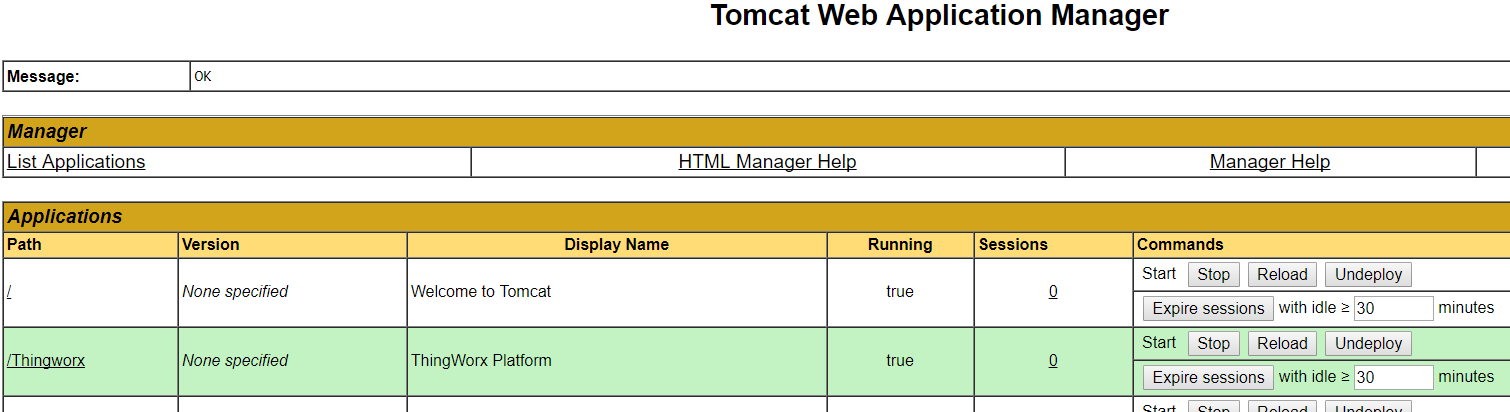Click "true" running status for Thingworx
The width and height of the screenshot is (1510, 412).
tap(900, 361)
